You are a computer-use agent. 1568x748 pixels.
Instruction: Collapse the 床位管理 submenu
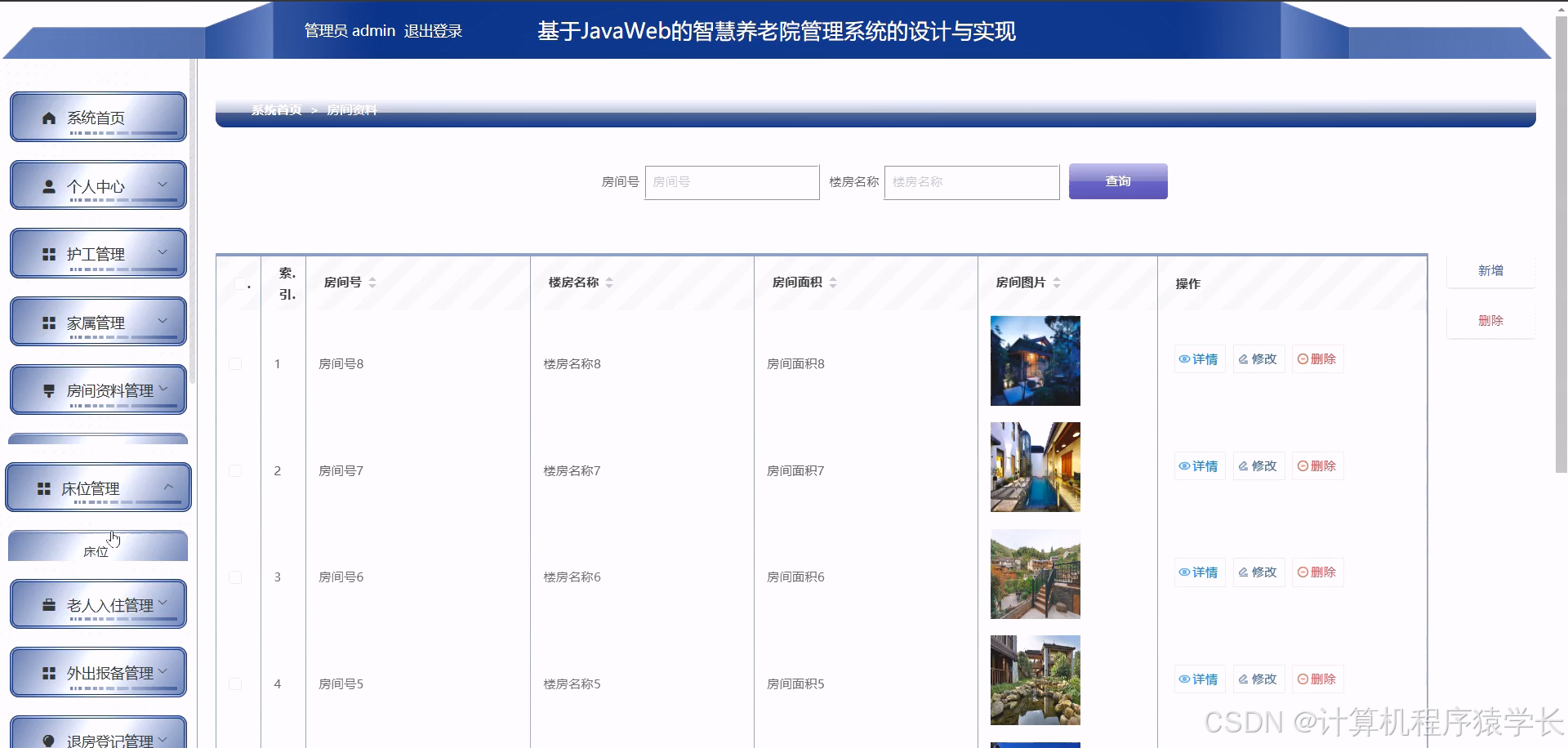[169, 487]
